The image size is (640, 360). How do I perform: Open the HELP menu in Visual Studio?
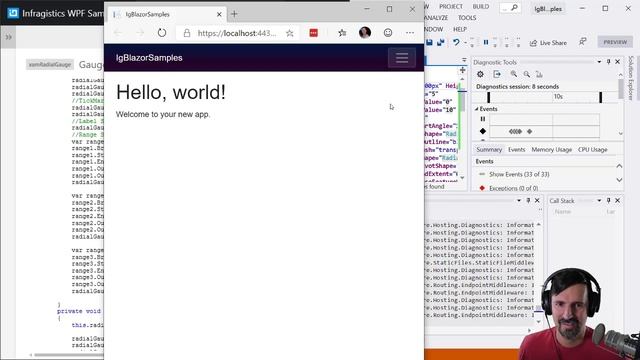(460, 29)
